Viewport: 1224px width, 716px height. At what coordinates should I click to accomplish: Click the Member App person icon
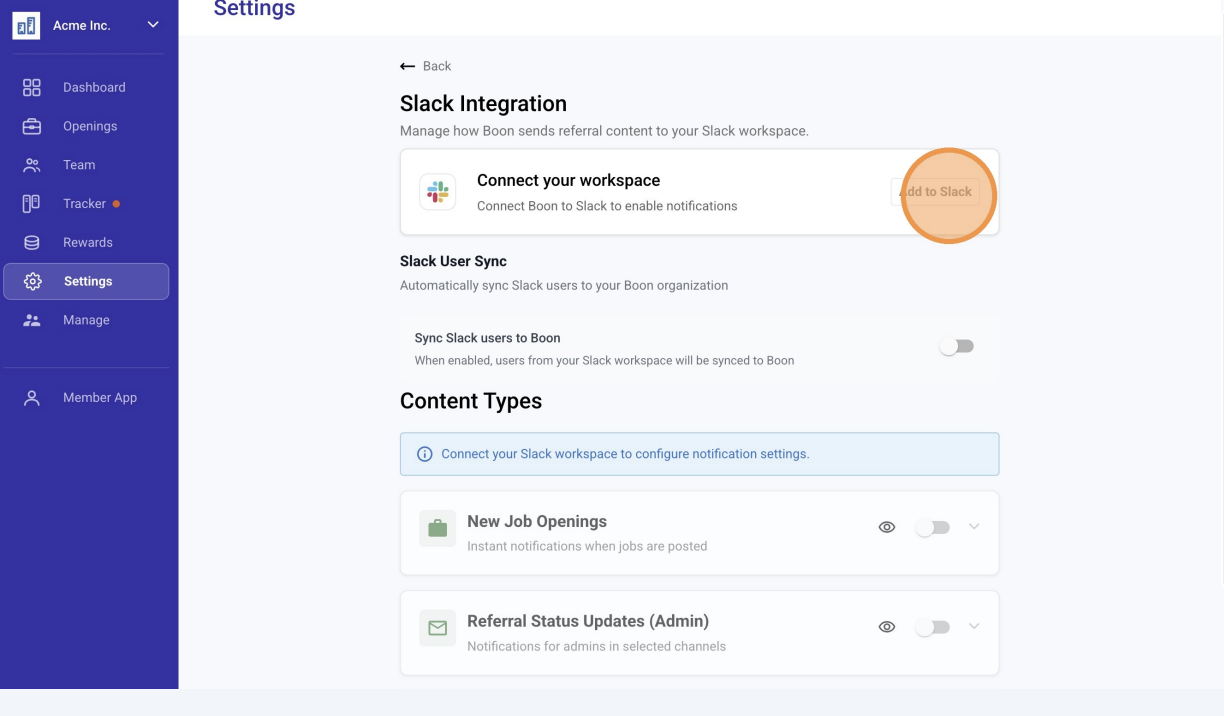32,398
